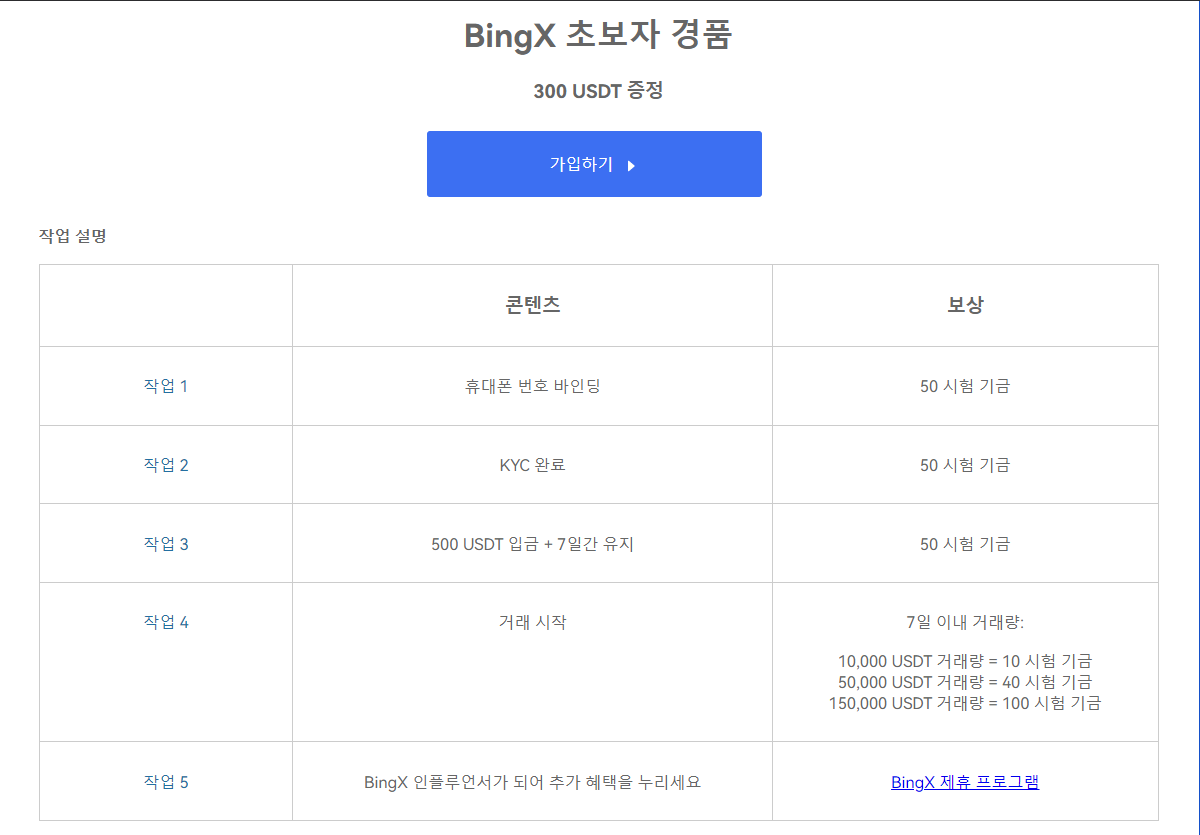
Task: Click the 10,000 USDT 거래량 line
Action: (x=965, y=661)
